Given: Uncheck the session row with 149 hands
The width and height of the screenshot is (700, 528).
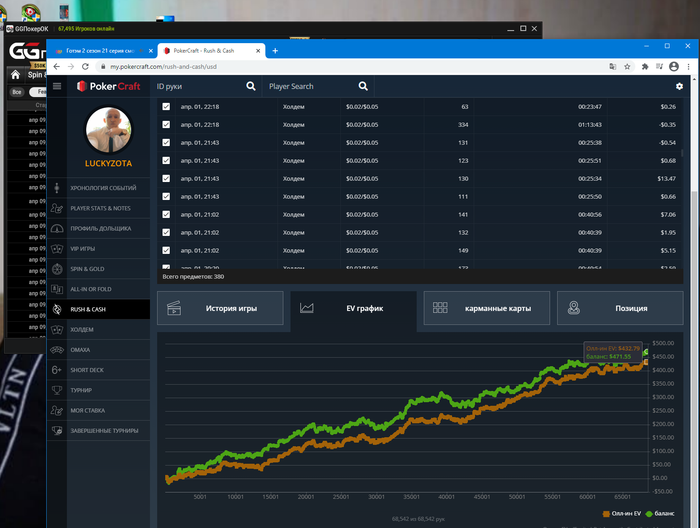Looking at the screenshot, I should (166, 250).
